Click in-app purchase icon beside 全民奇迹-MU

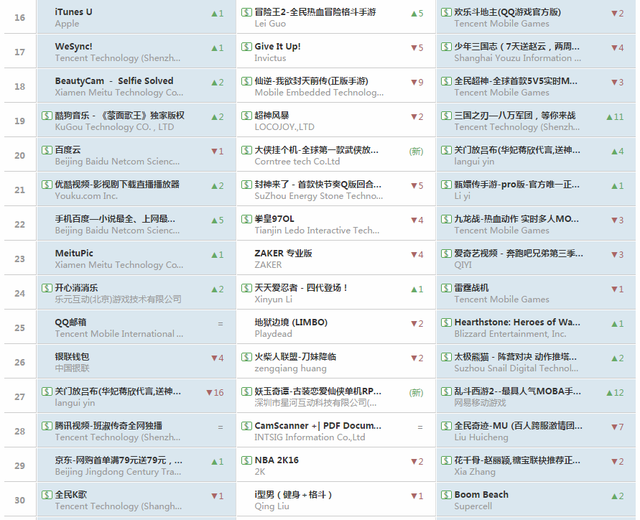tap(446, 426)
